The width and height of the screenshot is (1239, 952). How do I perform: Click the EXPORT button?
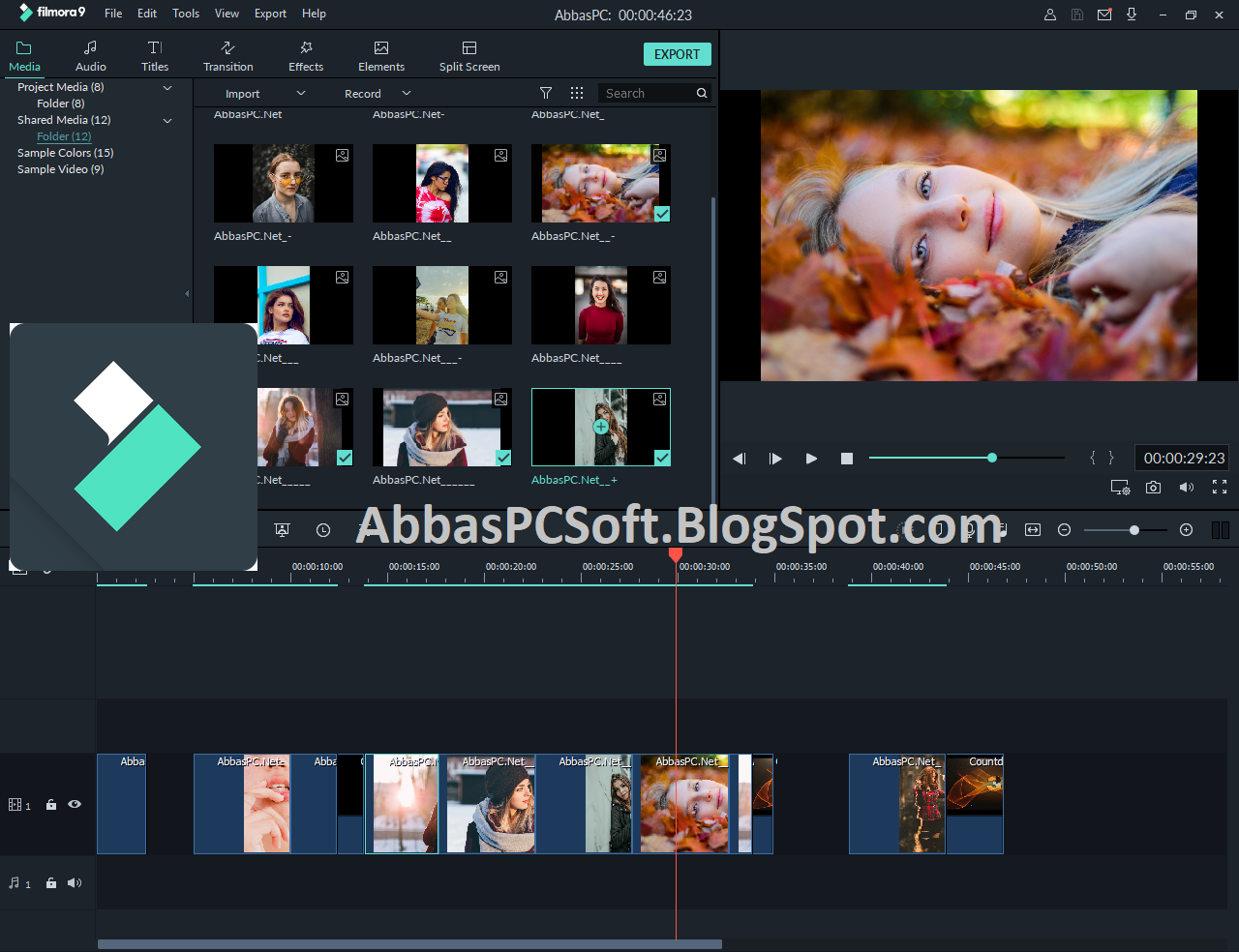click(x=677, y=54)
